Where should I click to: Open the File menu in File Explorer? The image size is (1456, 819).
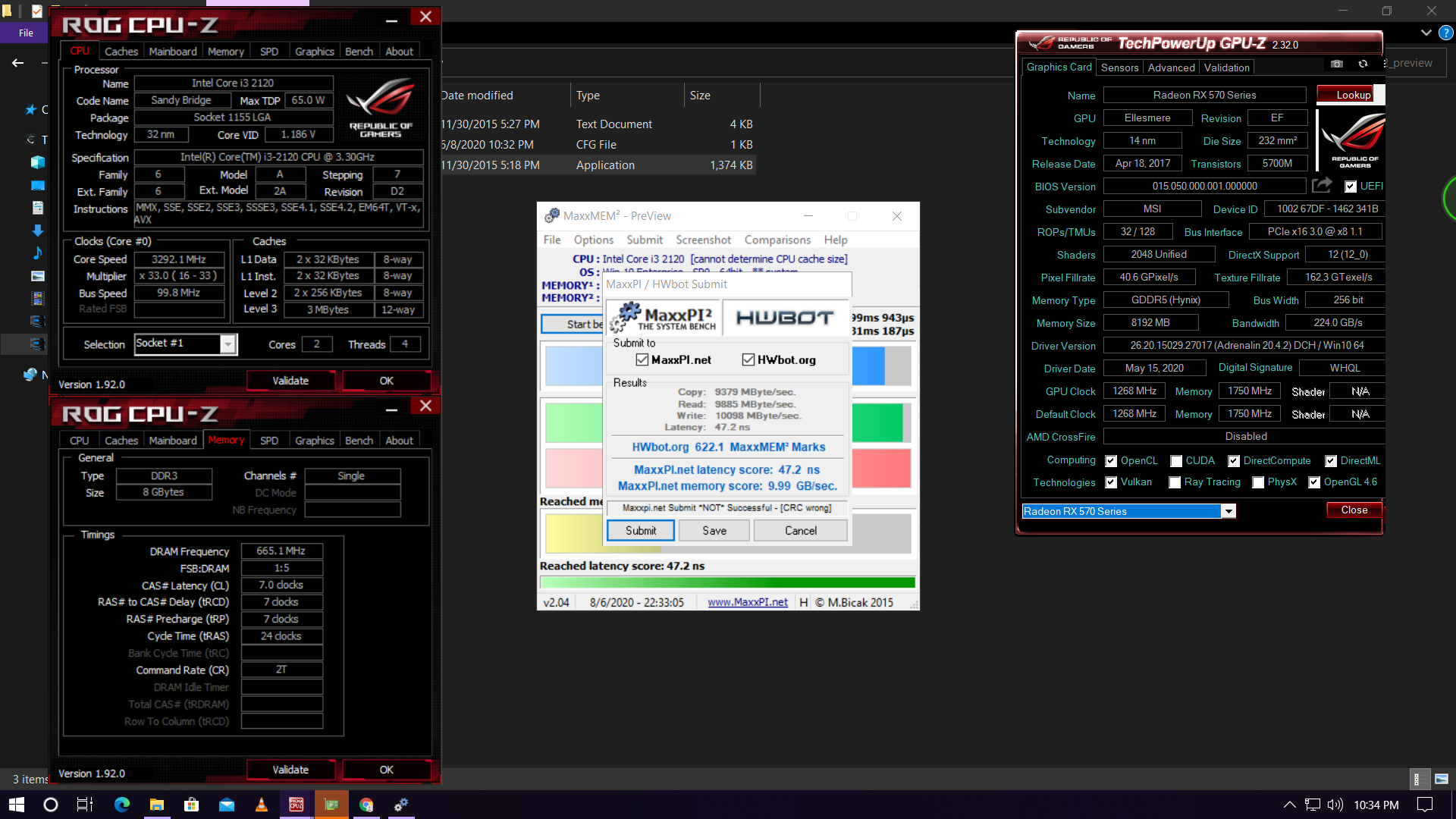[26, 33]
